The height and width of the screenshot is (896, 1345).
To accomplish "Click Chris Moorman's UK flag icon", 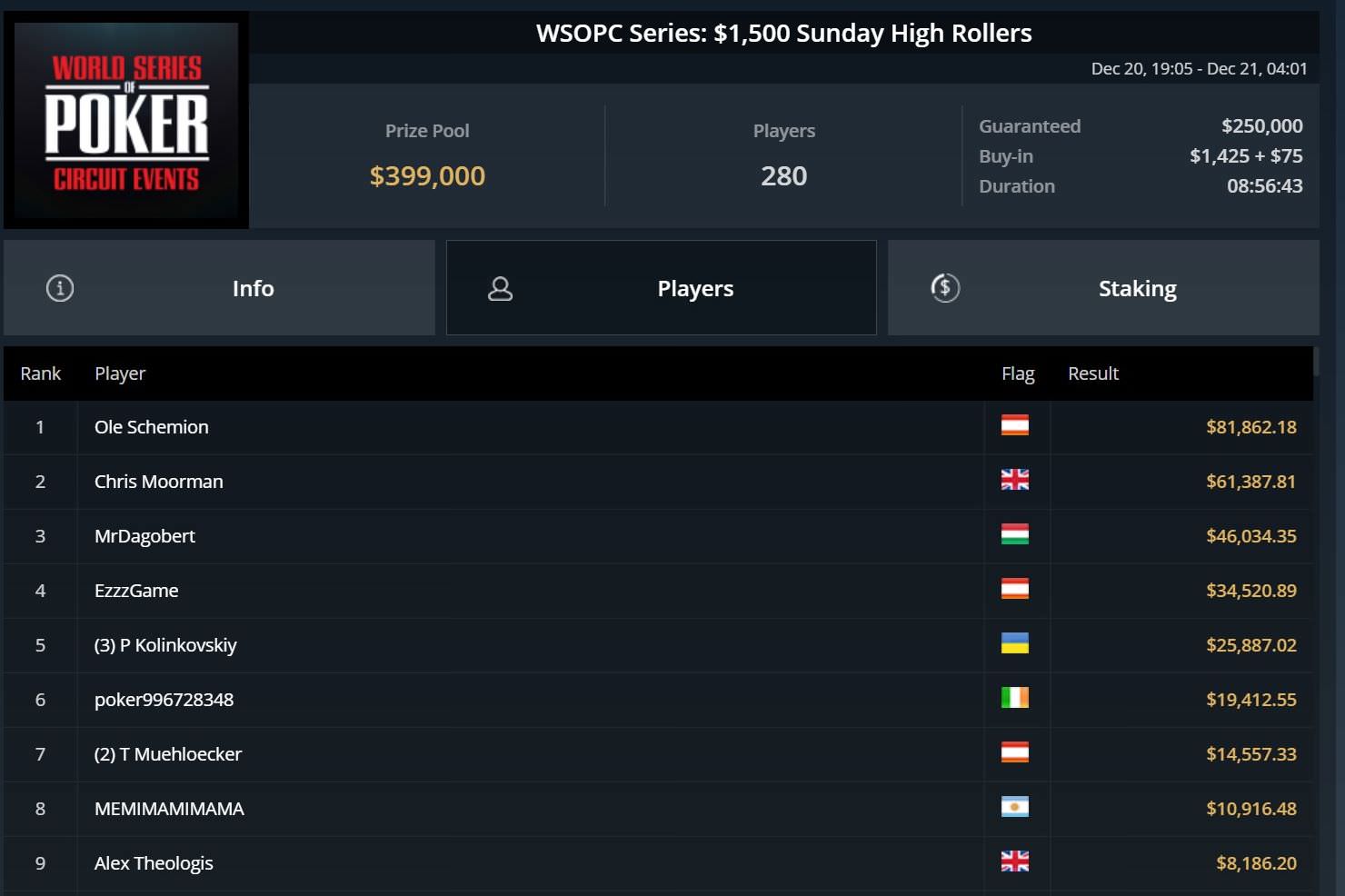I will (1015, 480).
